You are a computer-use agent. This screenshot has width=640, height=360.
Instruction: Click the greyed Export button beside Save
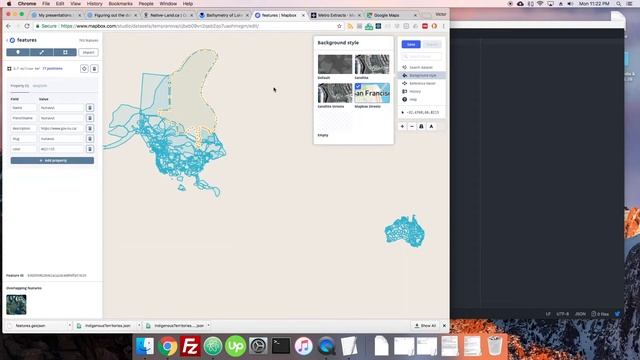coord(432,44)
